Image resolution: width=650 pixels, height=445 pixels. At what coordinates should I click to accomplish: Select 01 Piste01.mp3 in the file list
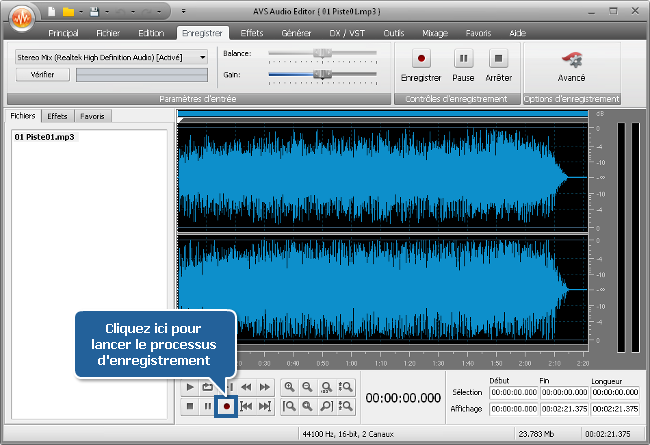[x=46, y=136]
